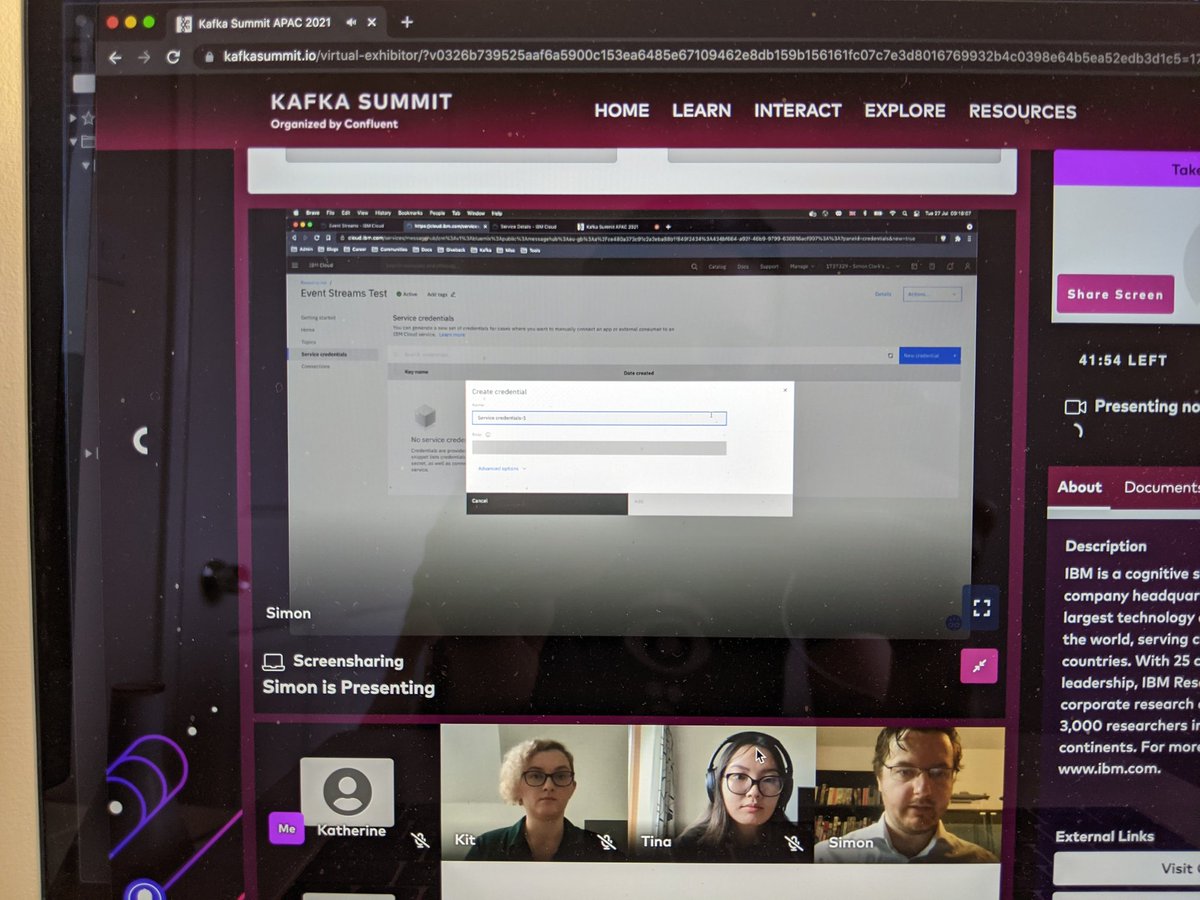Expand shared screen to fullscreen
This screenshot has height=900, width=1200.
coord(981,608)
